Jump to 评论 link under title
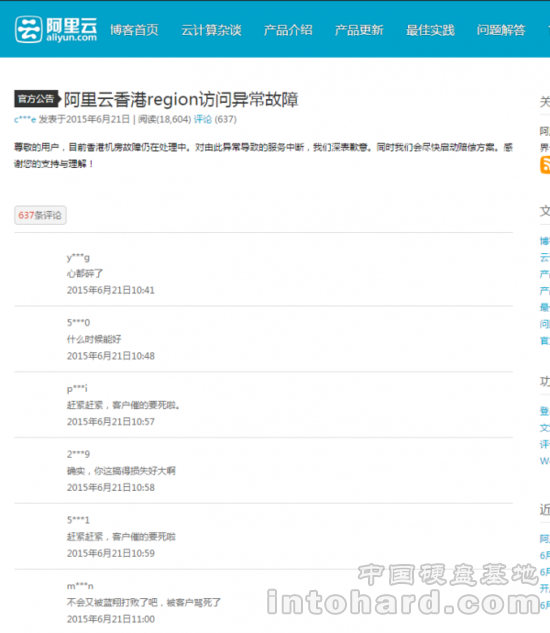Image resolution: width=550 pixels, height=633 pixels. point(203,119)
